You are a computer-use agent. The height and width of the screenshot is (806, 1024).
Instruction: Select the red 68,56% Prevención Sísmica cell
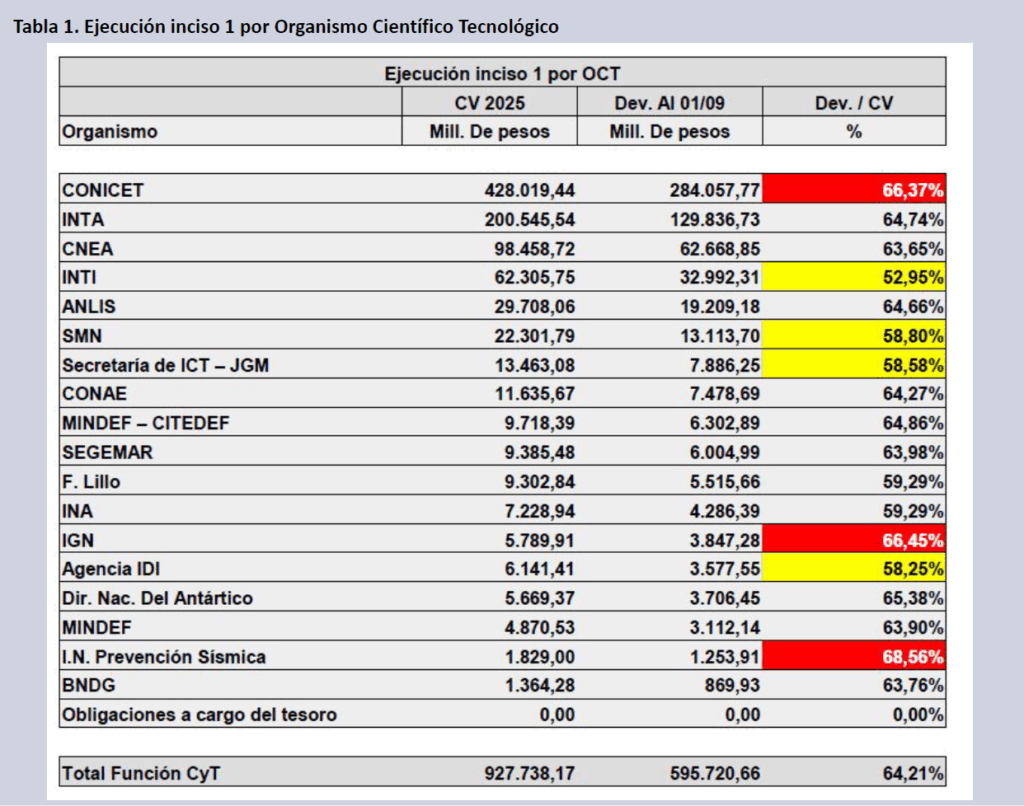tap(853, 657)
